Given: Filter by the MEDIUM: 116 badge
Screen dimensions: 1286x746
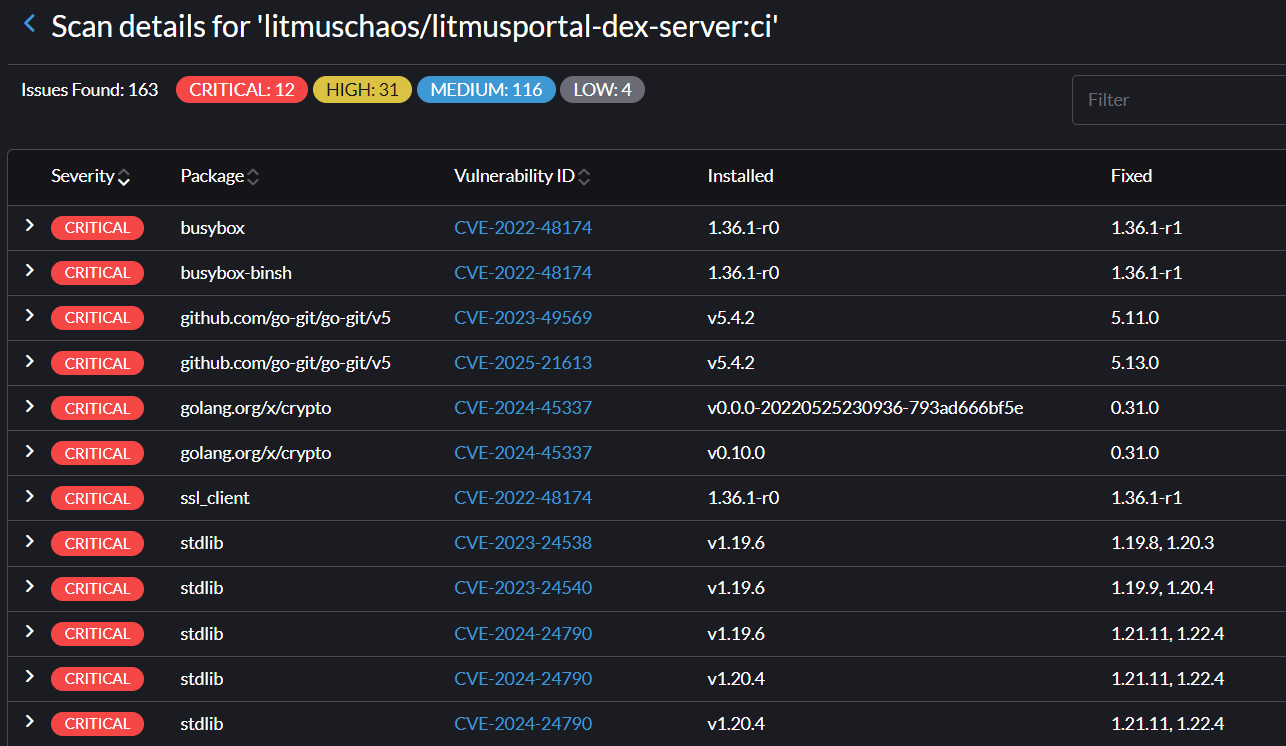Looking at the screenshot, I should point(486,90).
